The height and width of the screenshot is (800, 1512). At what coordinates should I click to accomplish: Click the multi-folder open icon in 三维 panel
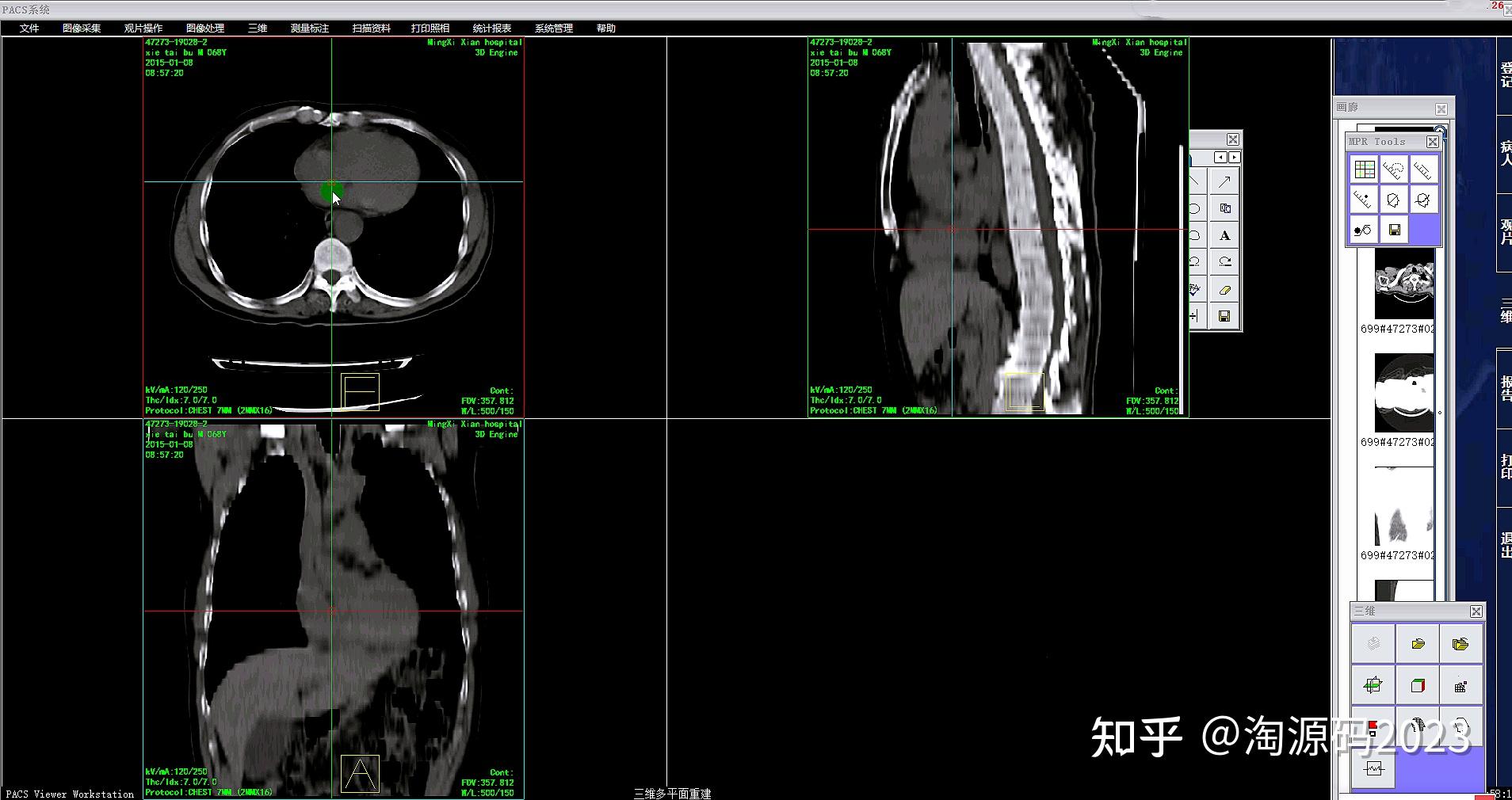pos(1460,644)
